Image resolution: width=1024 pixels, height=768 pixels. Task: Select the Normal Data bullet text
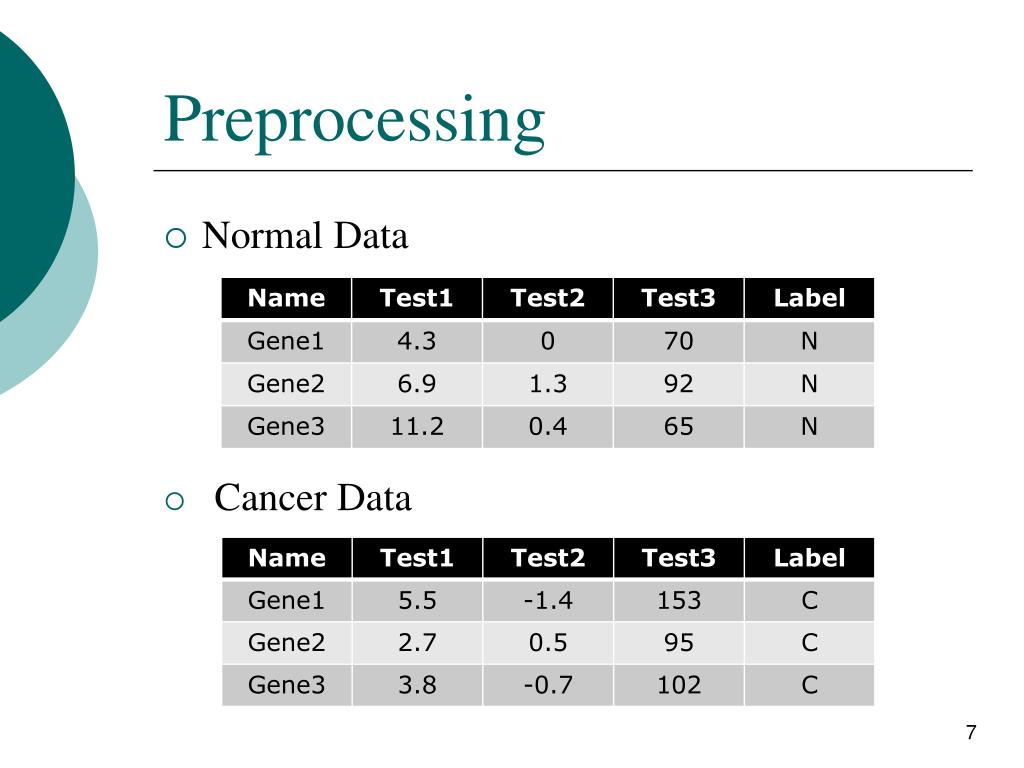(305, 236)
